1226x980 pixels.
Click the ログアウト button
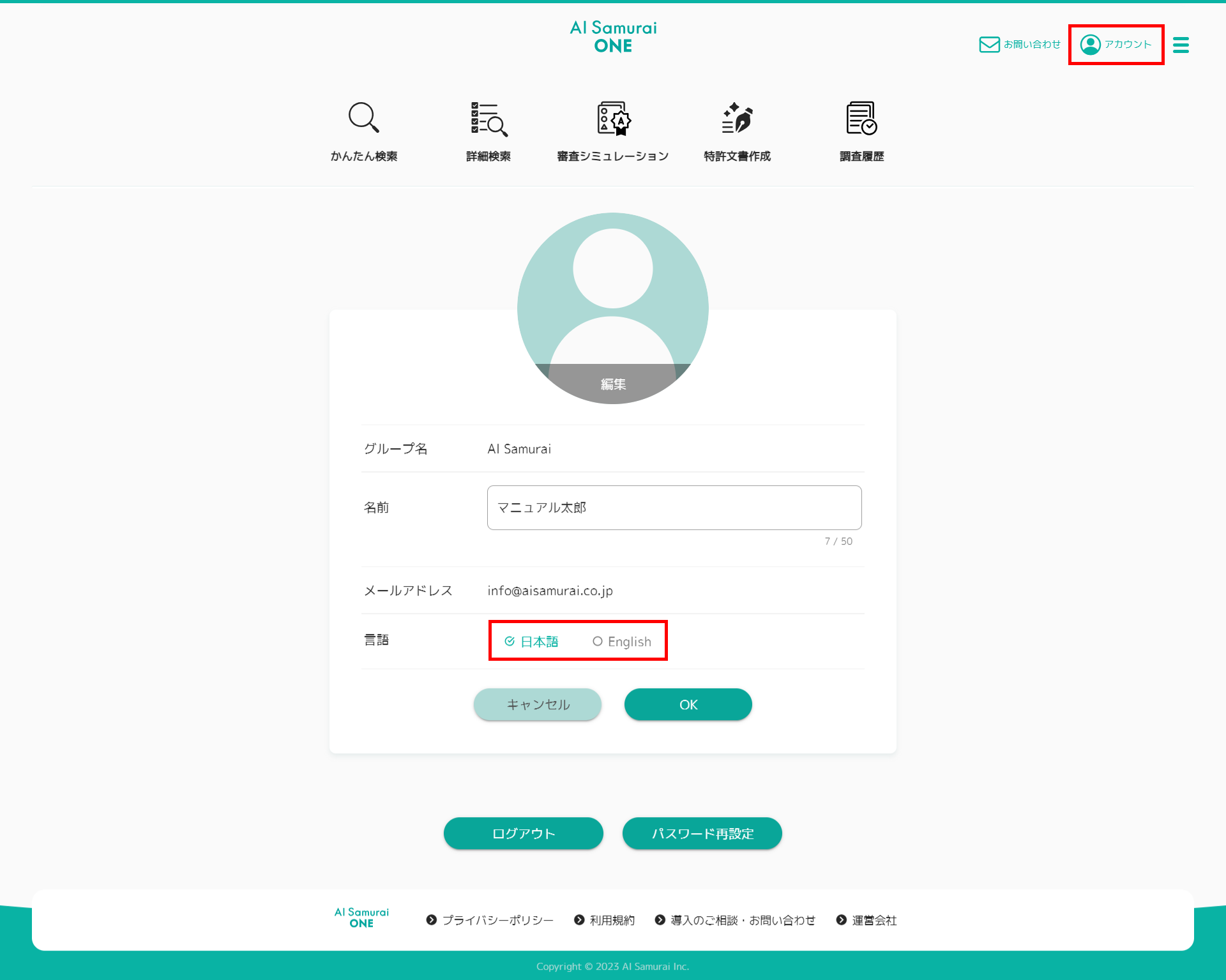click(x=523, y=833)
